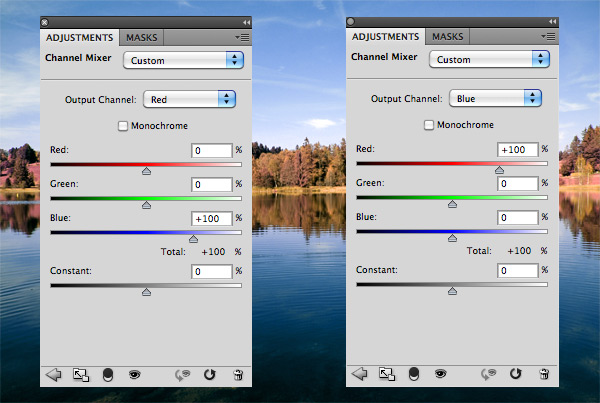
Task: Switch to Adjustments tab in right panel
Action: [386, 36]
